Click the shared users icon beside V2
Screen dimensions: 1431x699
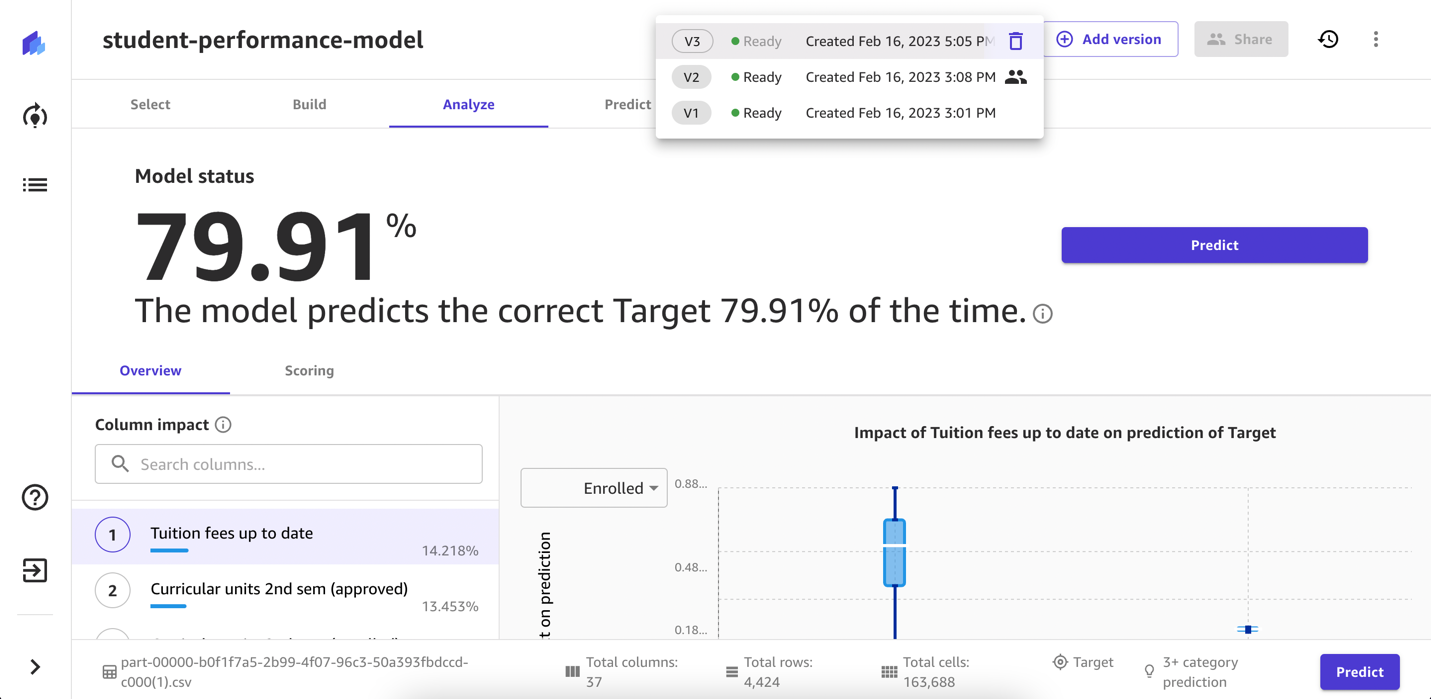(1016, 76)
